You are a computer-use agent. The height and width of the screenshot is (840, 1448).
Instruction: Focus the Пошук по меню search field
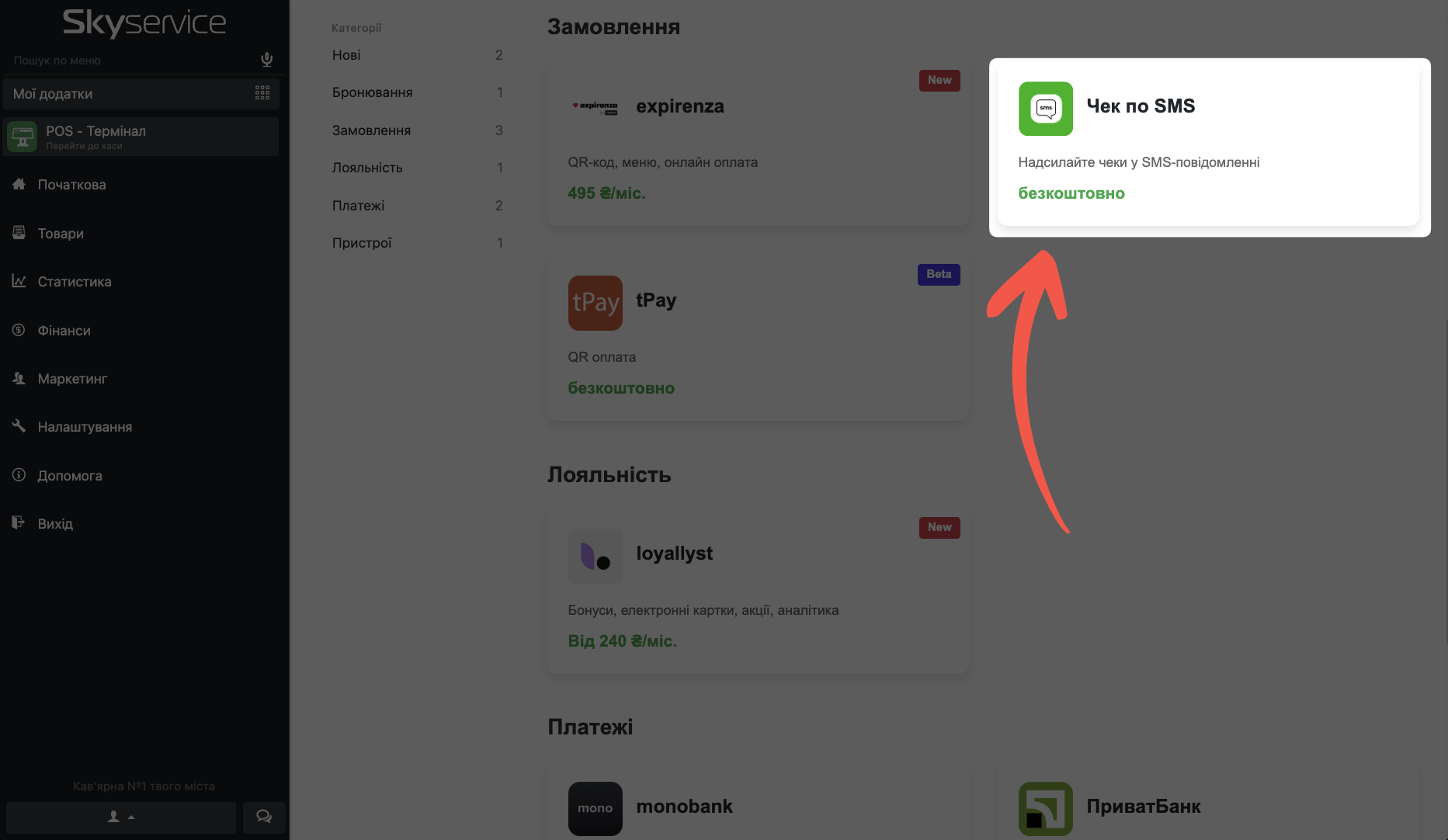point(132,61)
